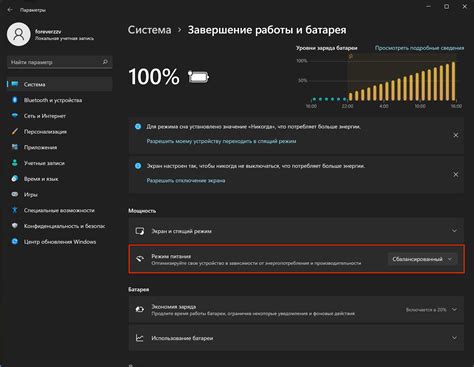Click the battery icon next to 100%

[x=199, y=77]
